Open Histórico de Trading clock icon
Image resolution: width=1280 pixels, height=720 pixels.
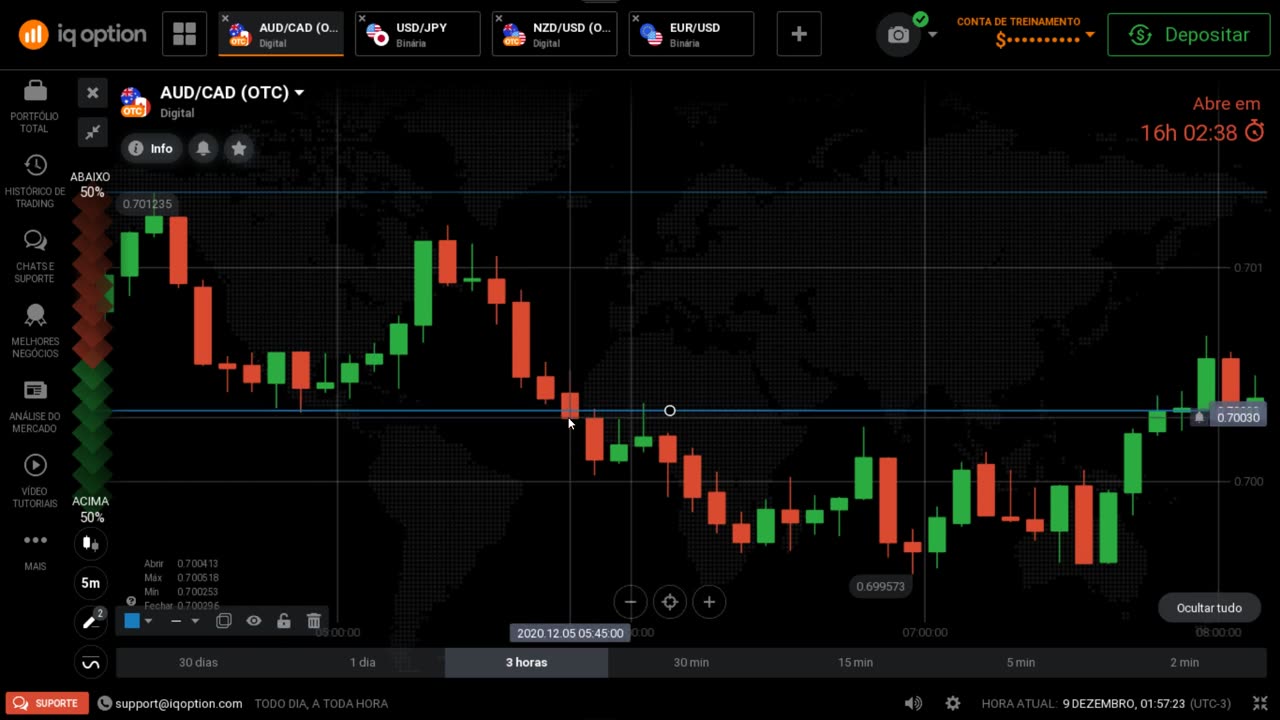tap(35, 166)
